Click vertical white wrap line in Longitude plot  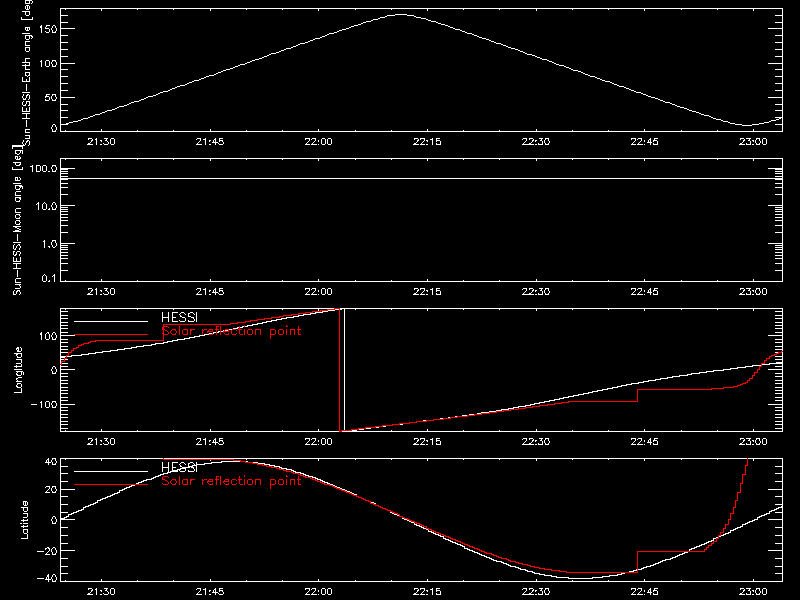[x=344, y=370]
